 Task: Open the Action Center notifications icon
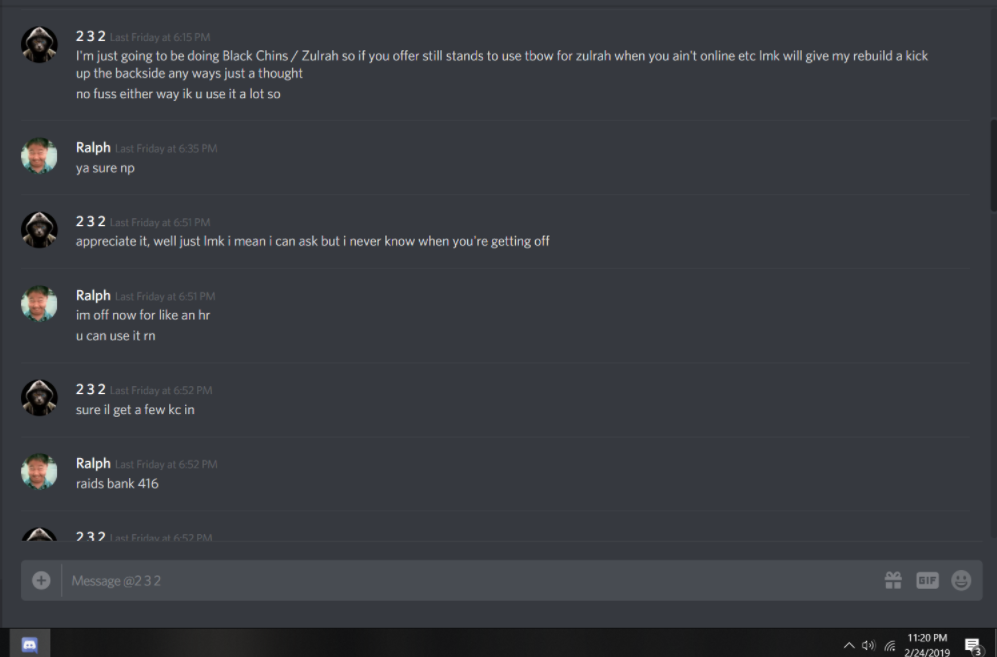click(973, 646)
